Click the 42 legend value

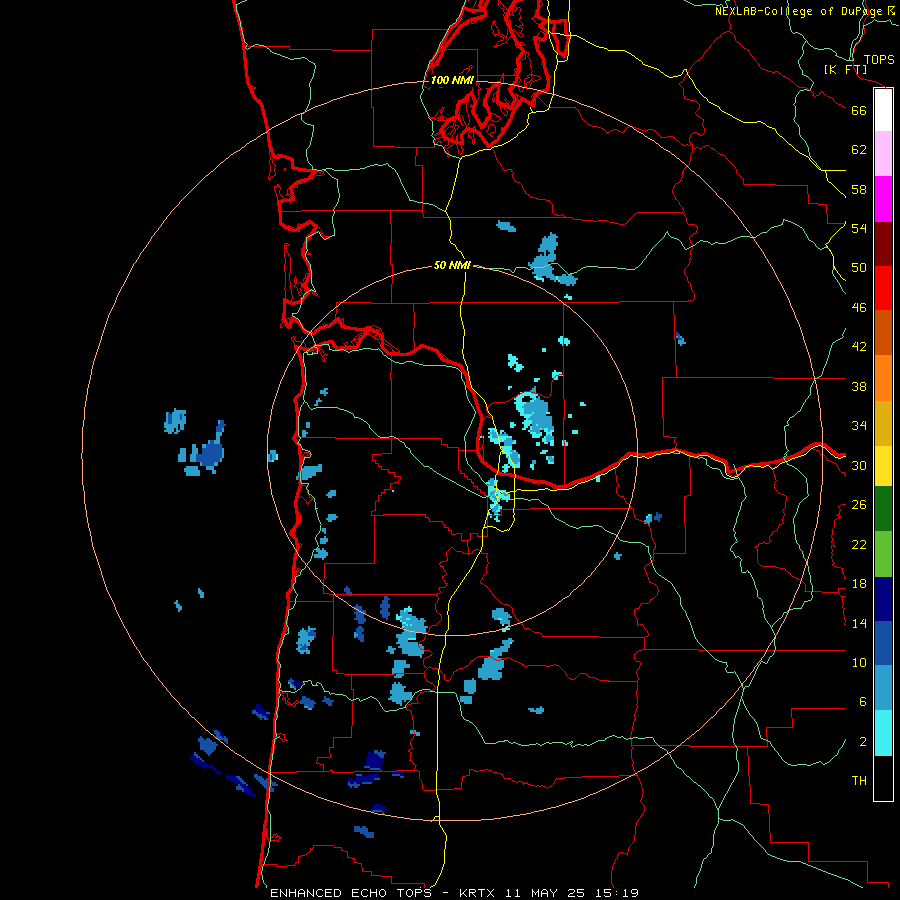[x=859, y=347]
